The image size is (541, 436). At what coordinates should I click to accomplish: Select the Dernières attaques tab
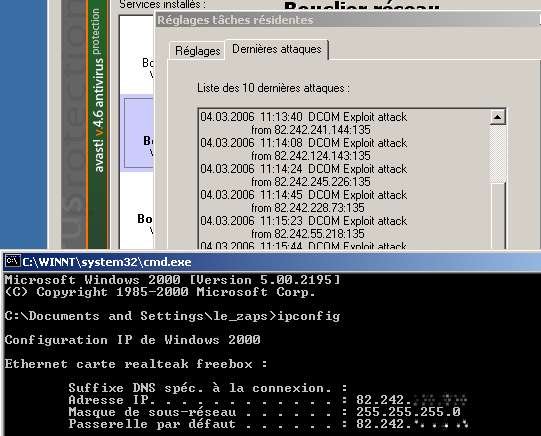tap(277, 49)
